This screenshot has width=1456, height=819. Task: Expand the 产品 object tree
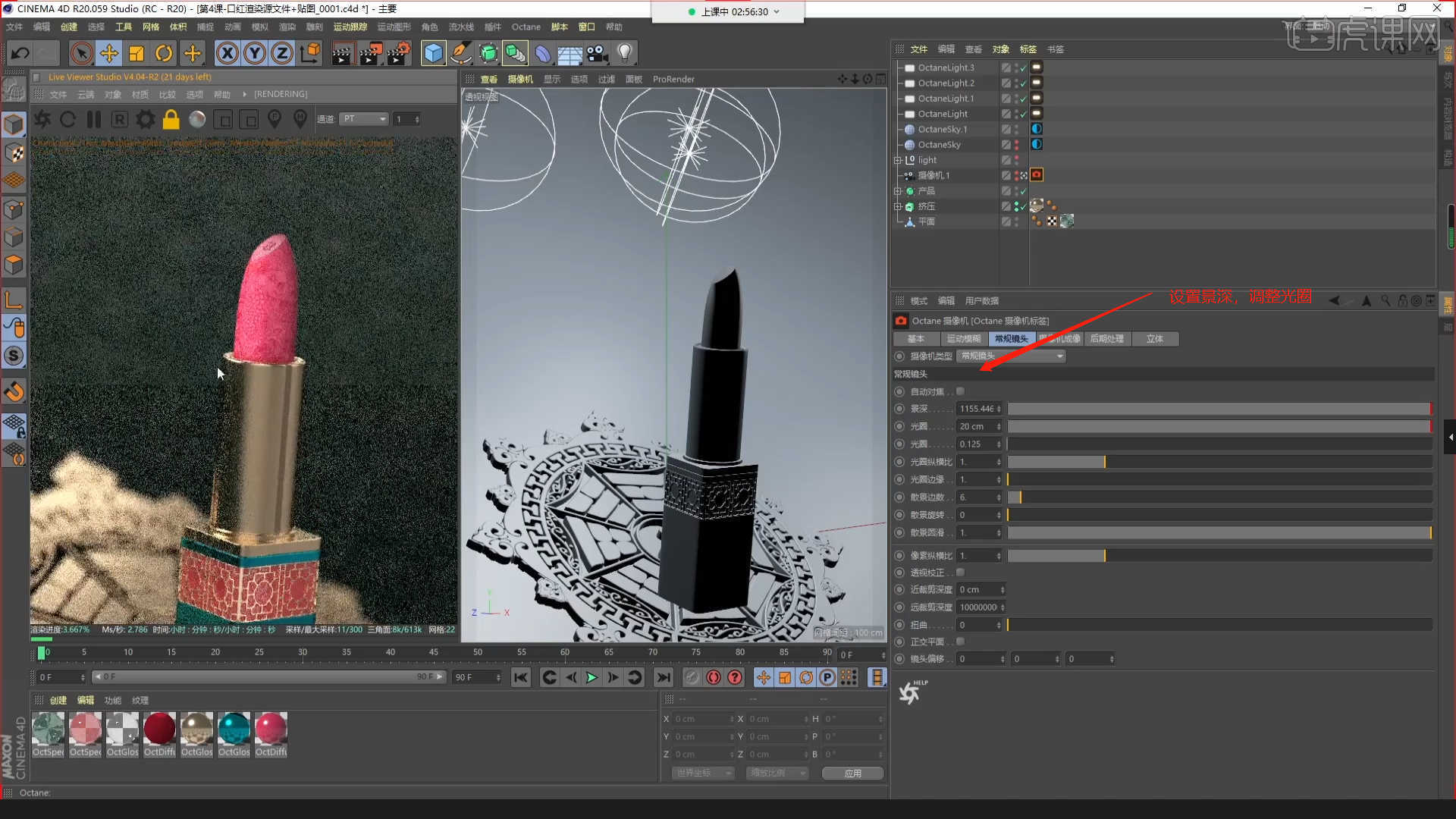(x=898, y=191)
